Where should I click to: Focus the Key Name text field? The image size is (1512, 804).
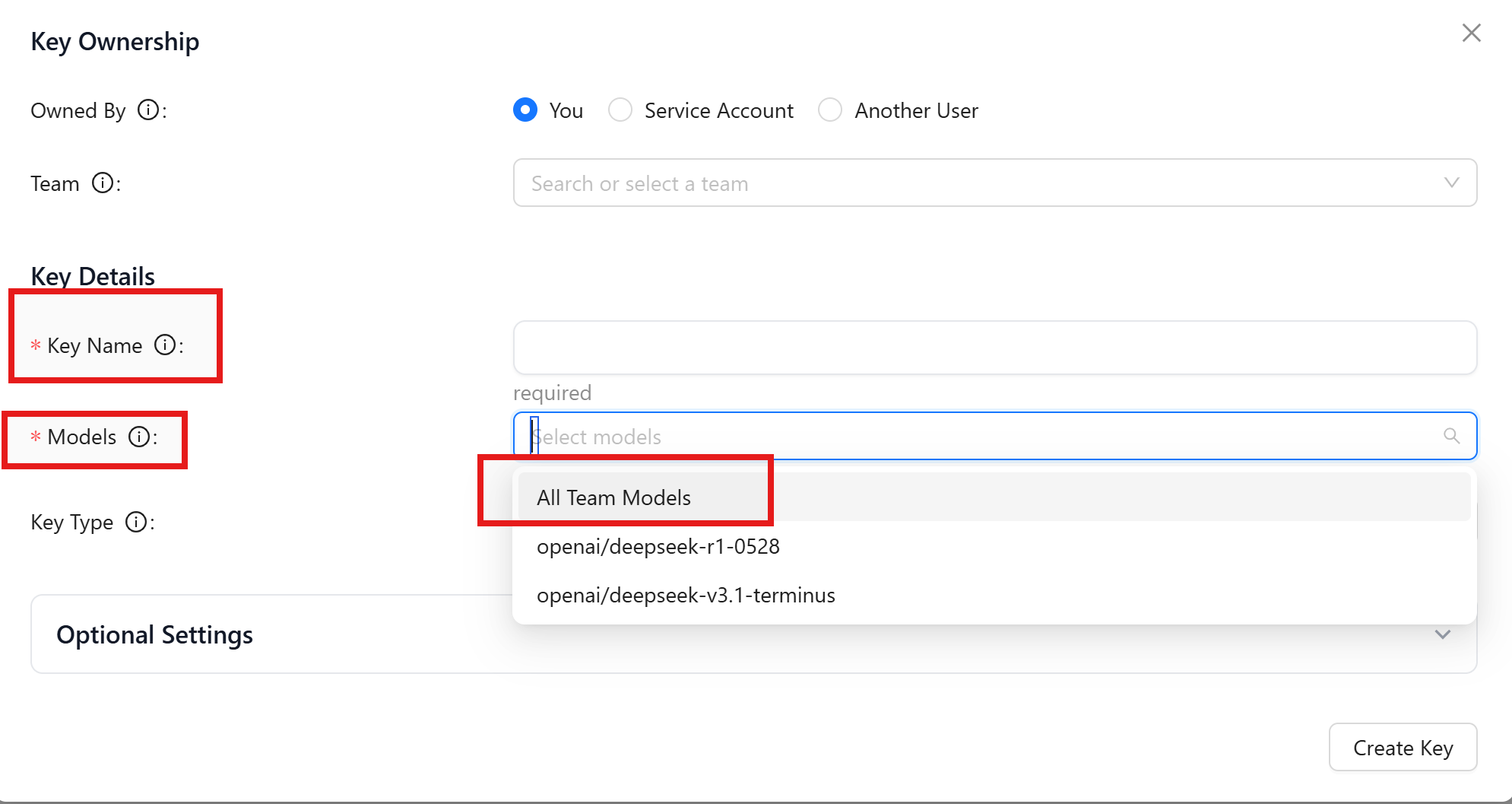tap(994, 348)
